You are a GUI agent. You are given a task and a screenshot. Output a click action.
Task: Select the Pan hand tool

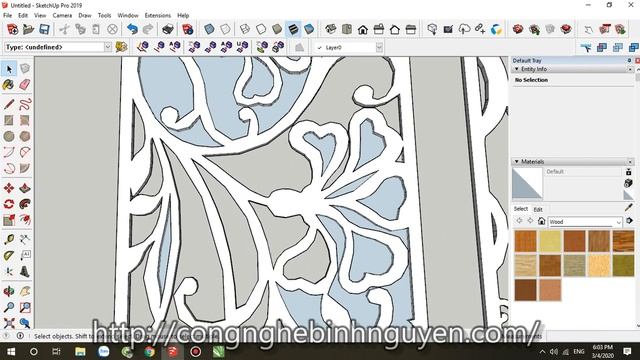point(25,291)
